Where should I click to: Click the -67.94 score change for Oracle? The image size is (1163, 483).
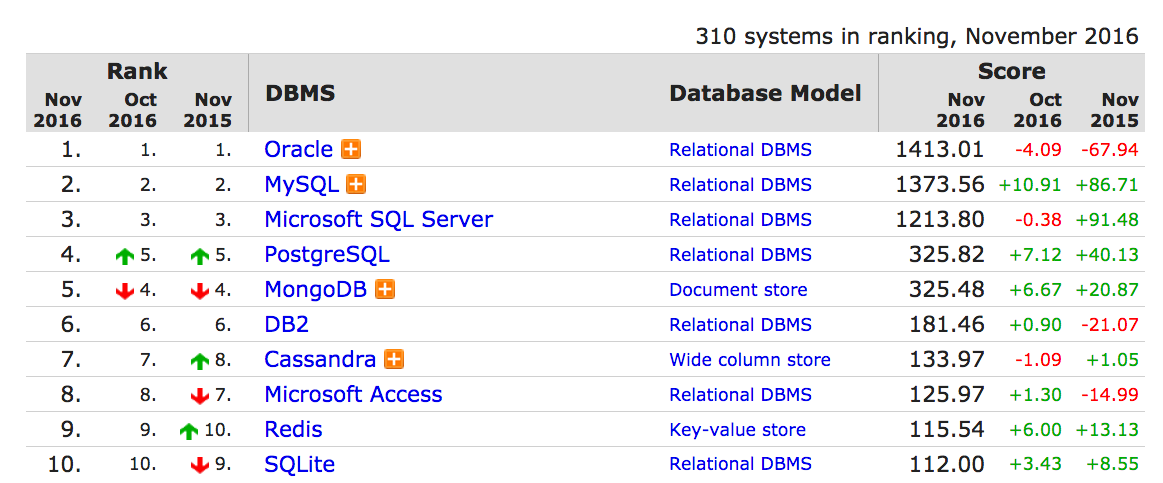pos(1110,150)
